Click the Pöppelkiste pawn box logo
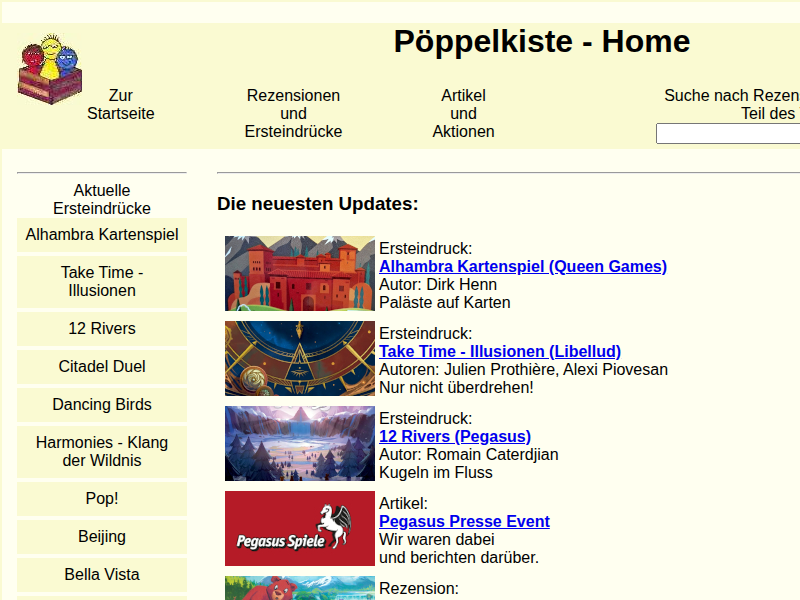 pyautogui.click(x=50, y=69)
